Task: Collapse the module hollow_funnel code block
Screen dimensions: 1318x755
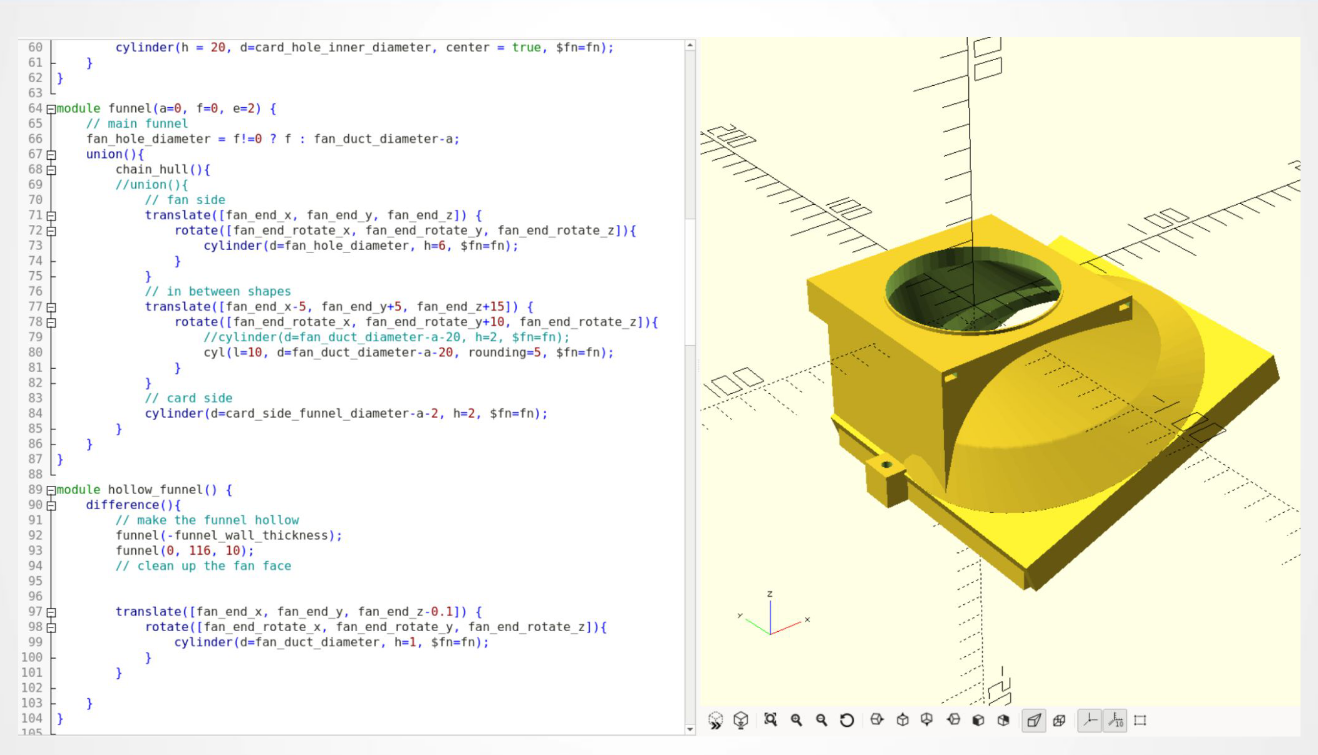Action: click(x=51, y=490)
